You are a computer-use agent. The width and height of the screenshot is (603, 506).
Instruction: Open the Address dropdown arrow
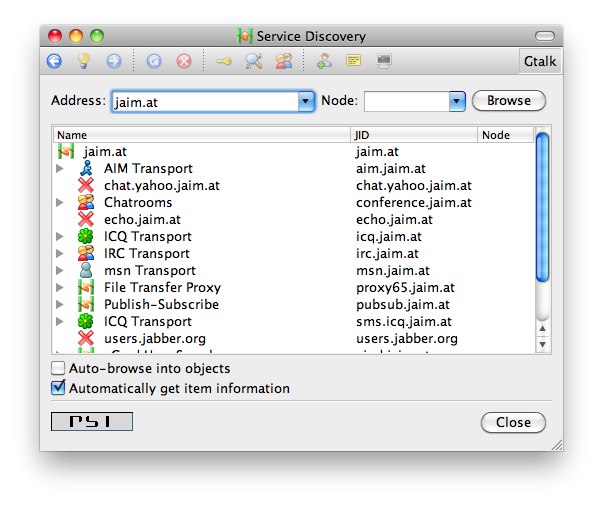click(x=306, y=101)
